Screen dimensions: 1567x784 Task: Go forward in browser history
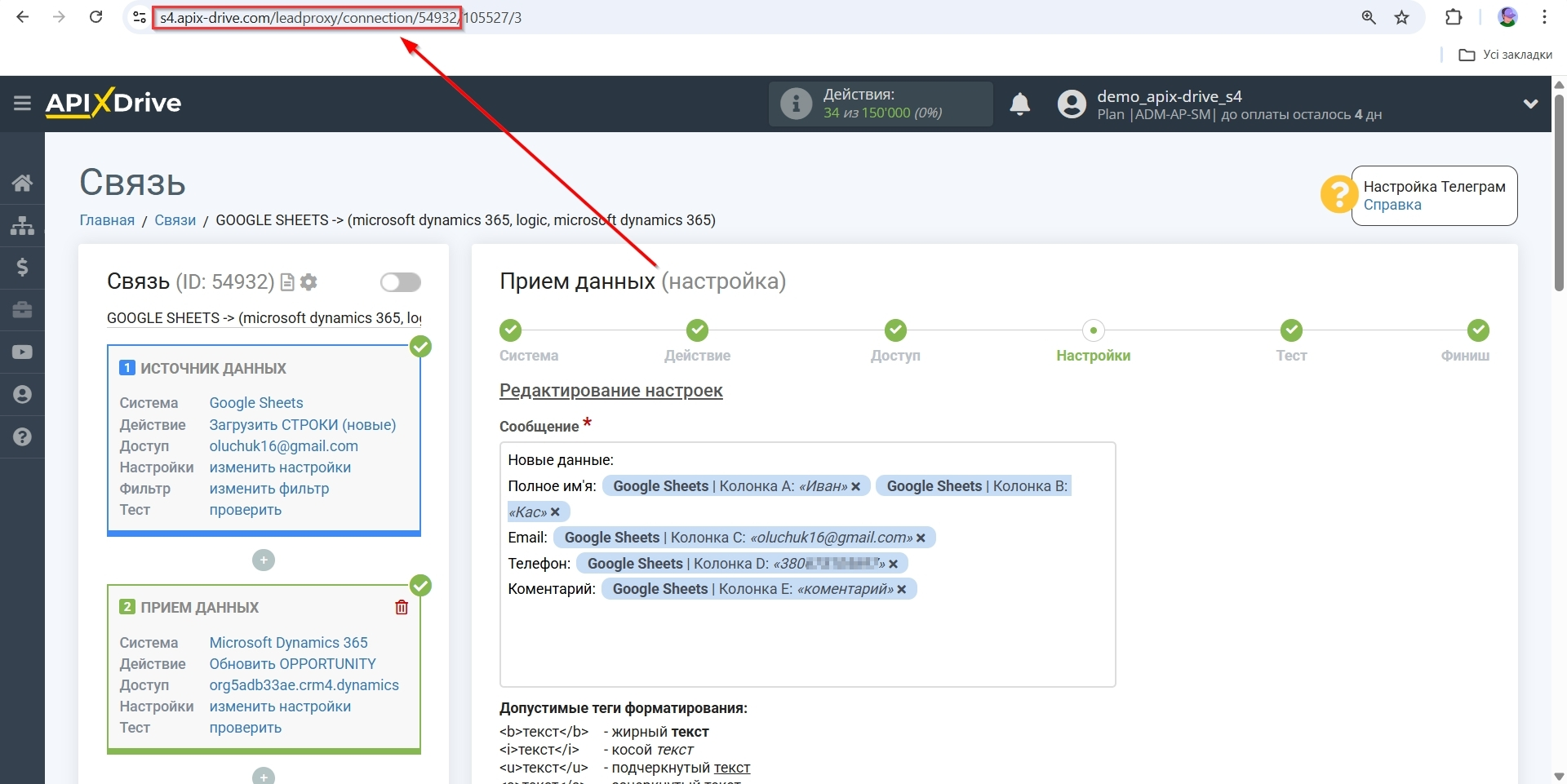pyautogui.click(x=59, y=17)
